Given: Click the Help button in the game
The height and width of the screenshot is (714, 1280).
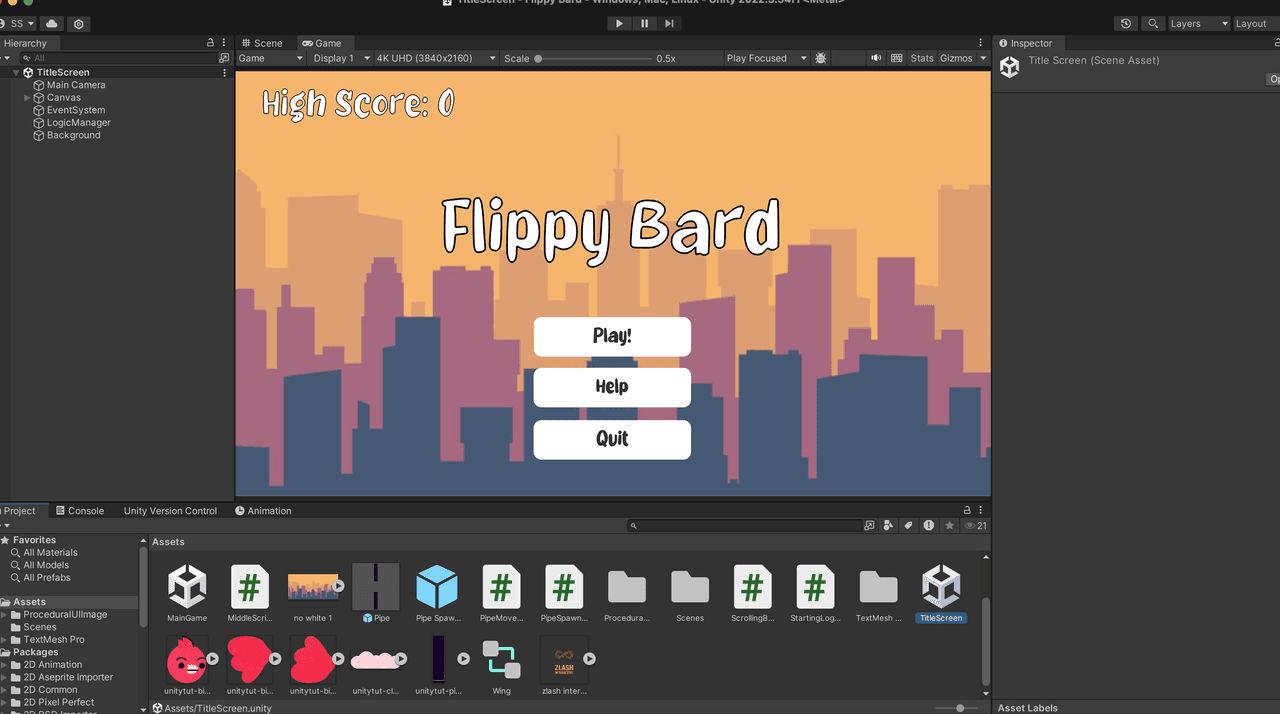Looking at the screenshot, I should (x=612, y=387).
